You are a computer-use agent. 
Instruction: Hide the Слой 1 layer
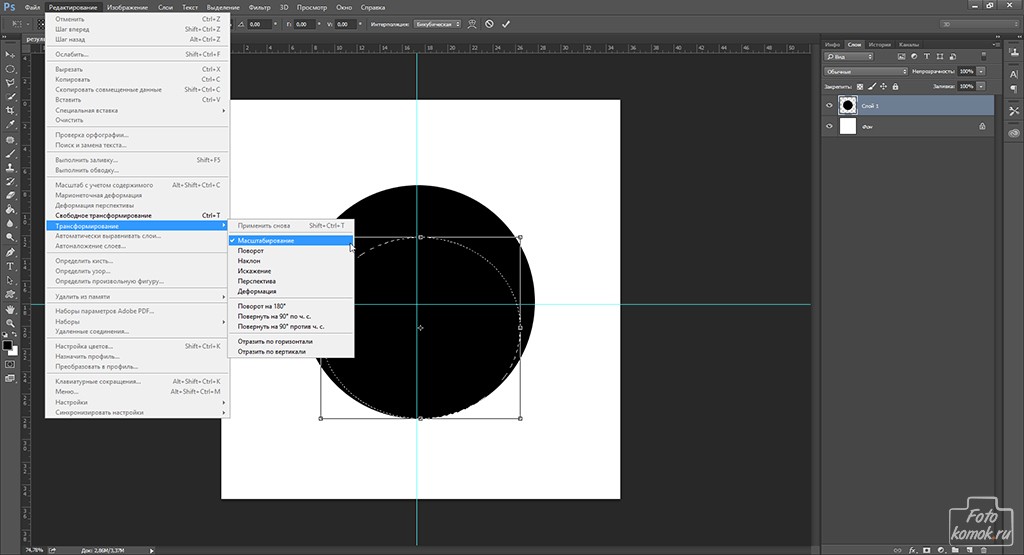(x=829, y=105)
